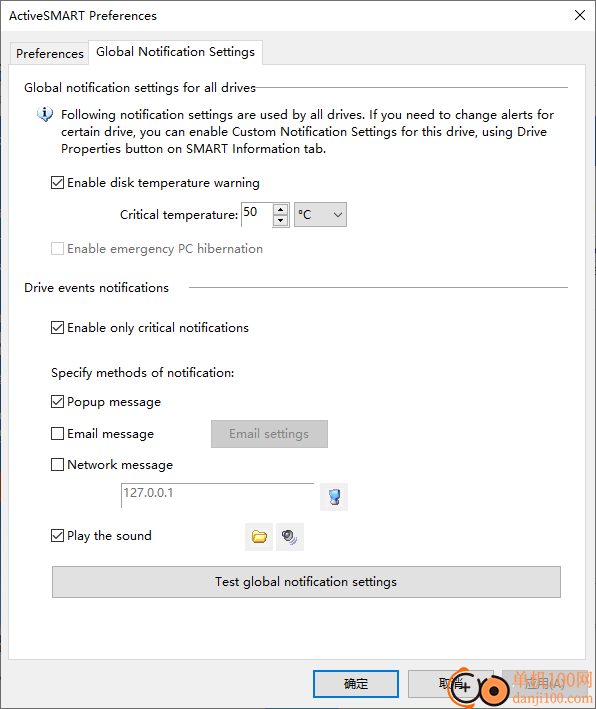This screenshot has width=596, height=709.
Task: Toggle Enable disk temperature warning checkbox
Action: pos(57,183)
